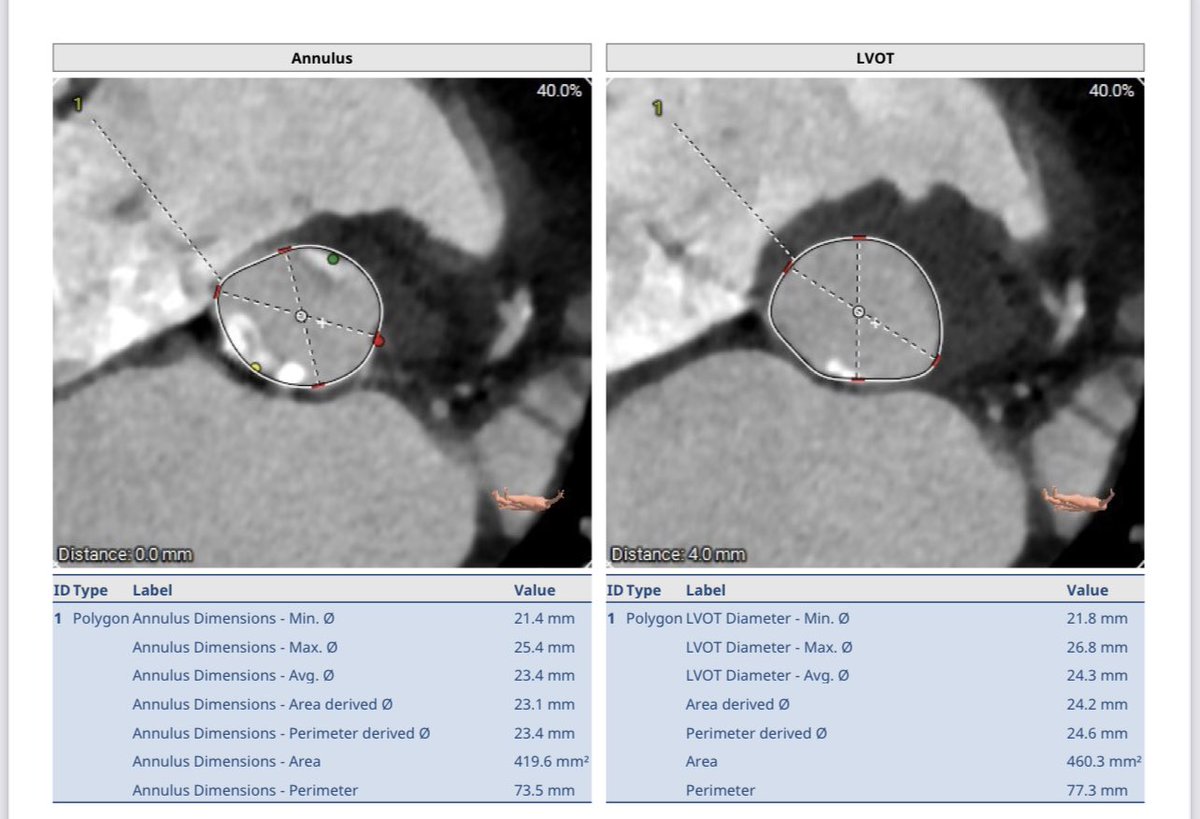Open the Annulus CT image view
This screenshot has width=1200, height=819.
point(321,322)
